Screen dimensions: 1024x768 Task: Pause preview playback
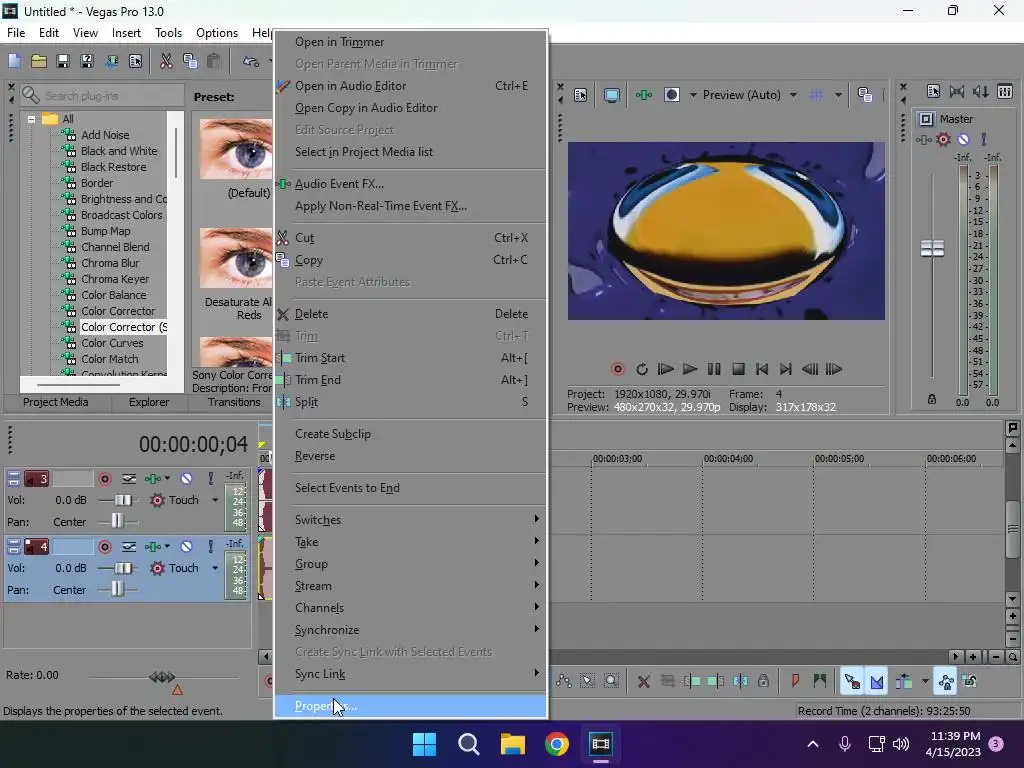714,370
